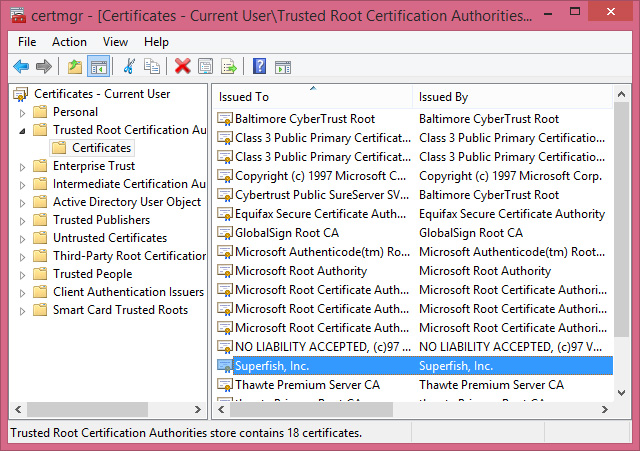Open the Action menu
The image size is (640, 451).
tap(69, 42)
